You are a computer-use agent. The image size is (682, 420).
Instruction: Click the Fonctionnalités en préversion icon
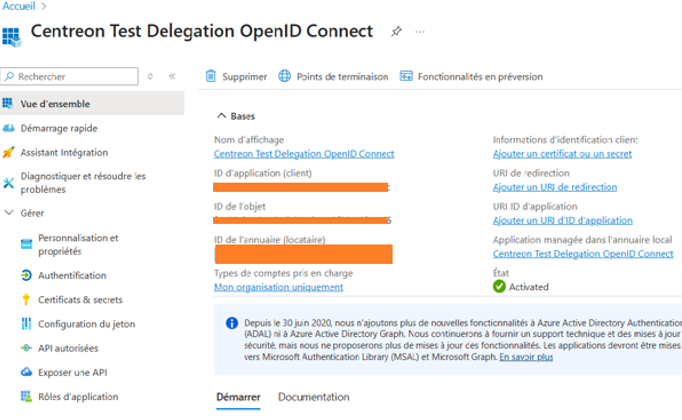tap(406, 76)
